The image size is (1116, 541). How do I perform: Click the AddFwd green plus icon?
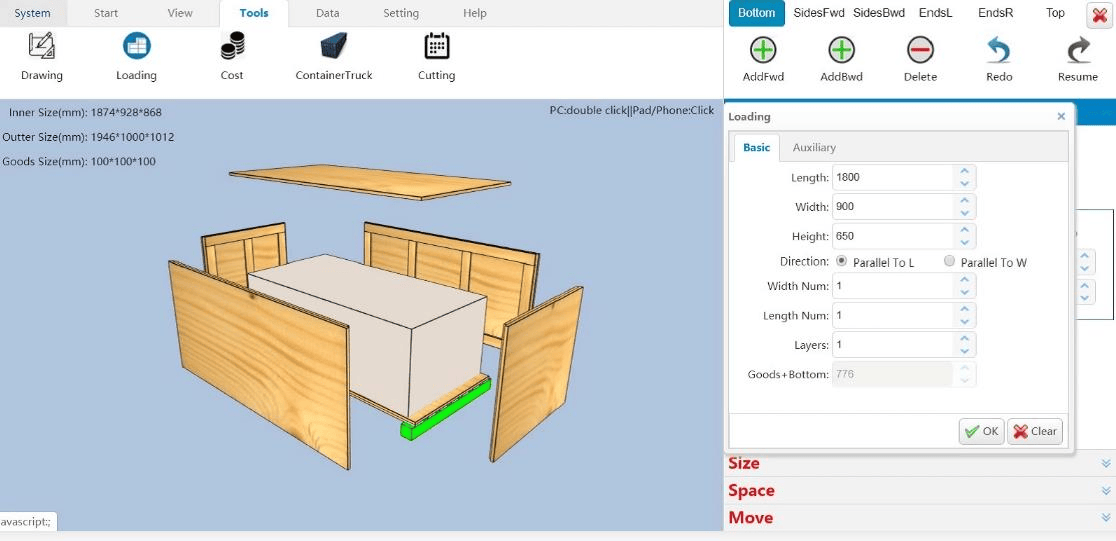tap(763, 51)
